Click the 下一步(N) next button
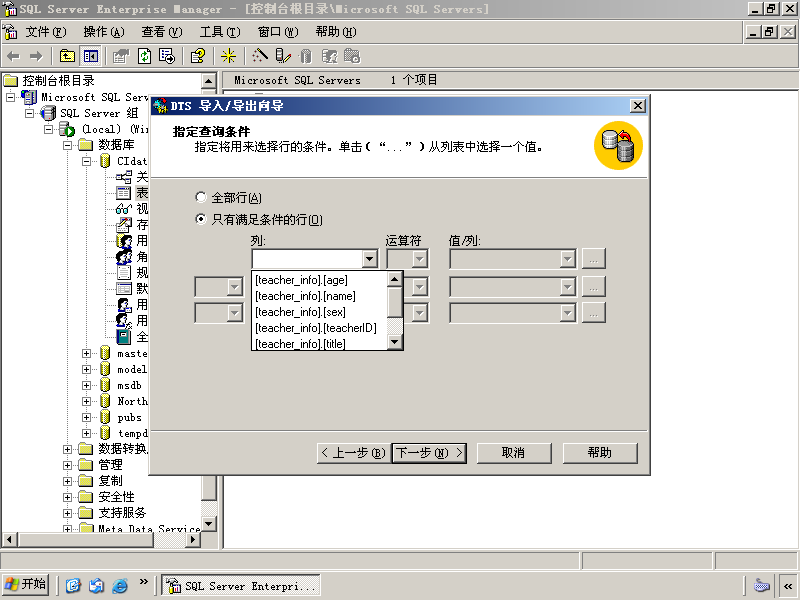 [429, 453]
